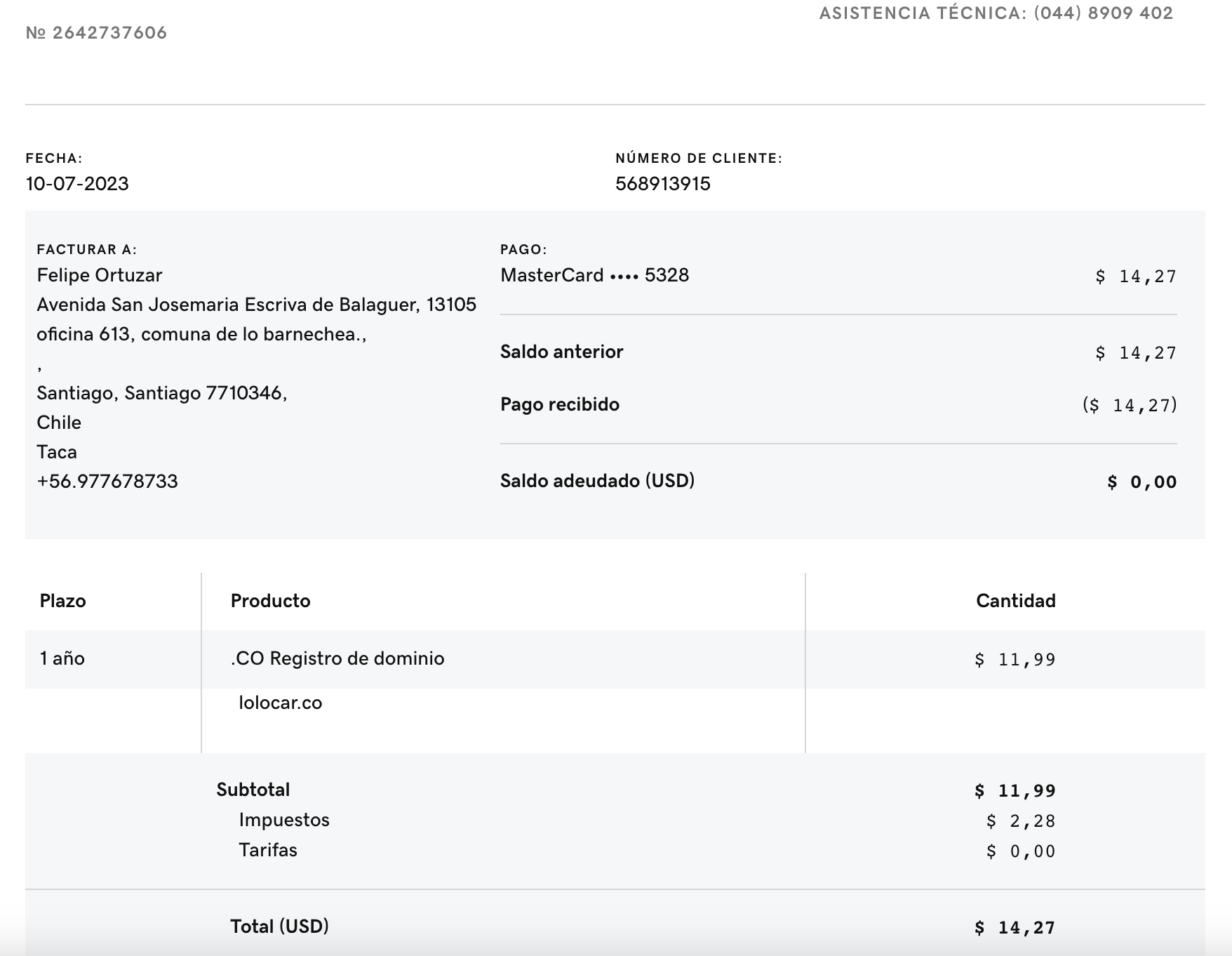The height and width of the screenshot is (956, 1232).
Task: Click the Asistencia Técnica phone number
Action: coord(1103,13)
